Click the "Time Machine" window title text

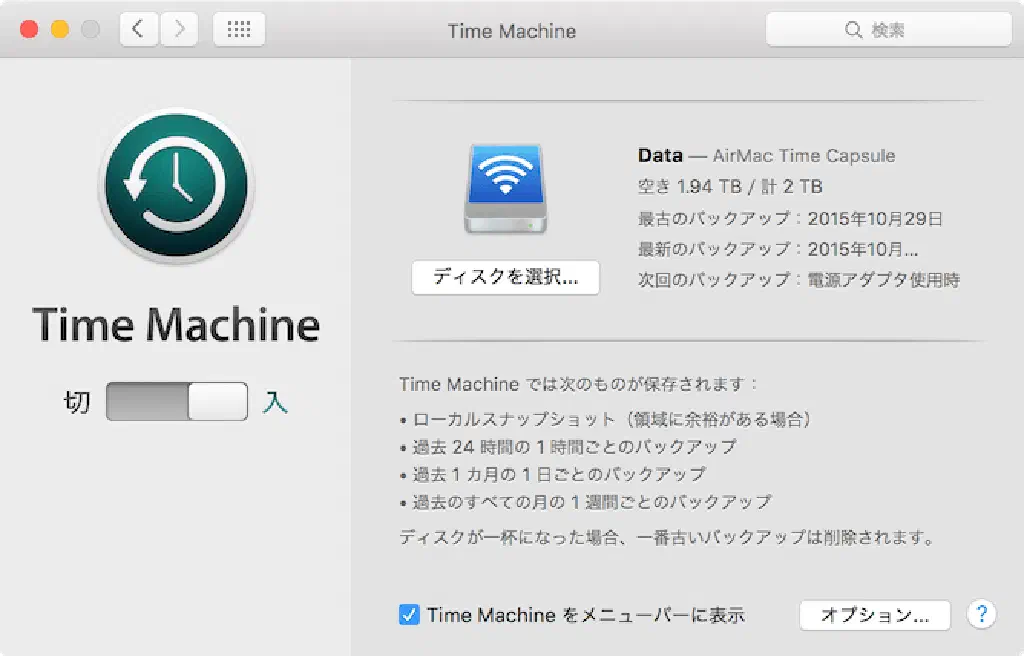coord(511,31)
